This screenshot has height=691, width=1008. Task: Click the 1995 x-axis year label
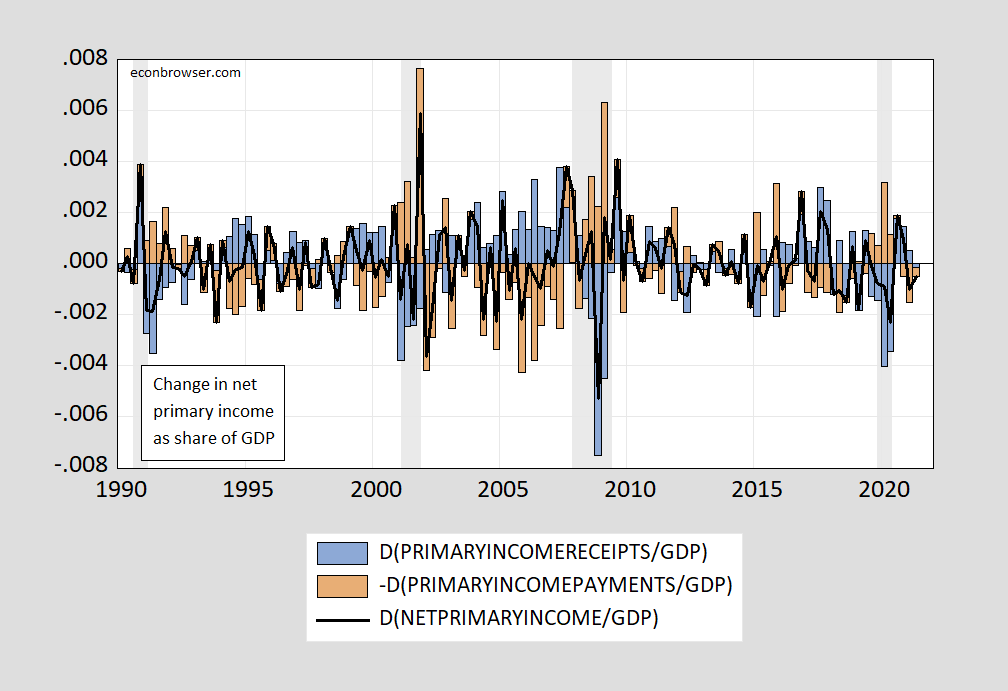249,490
